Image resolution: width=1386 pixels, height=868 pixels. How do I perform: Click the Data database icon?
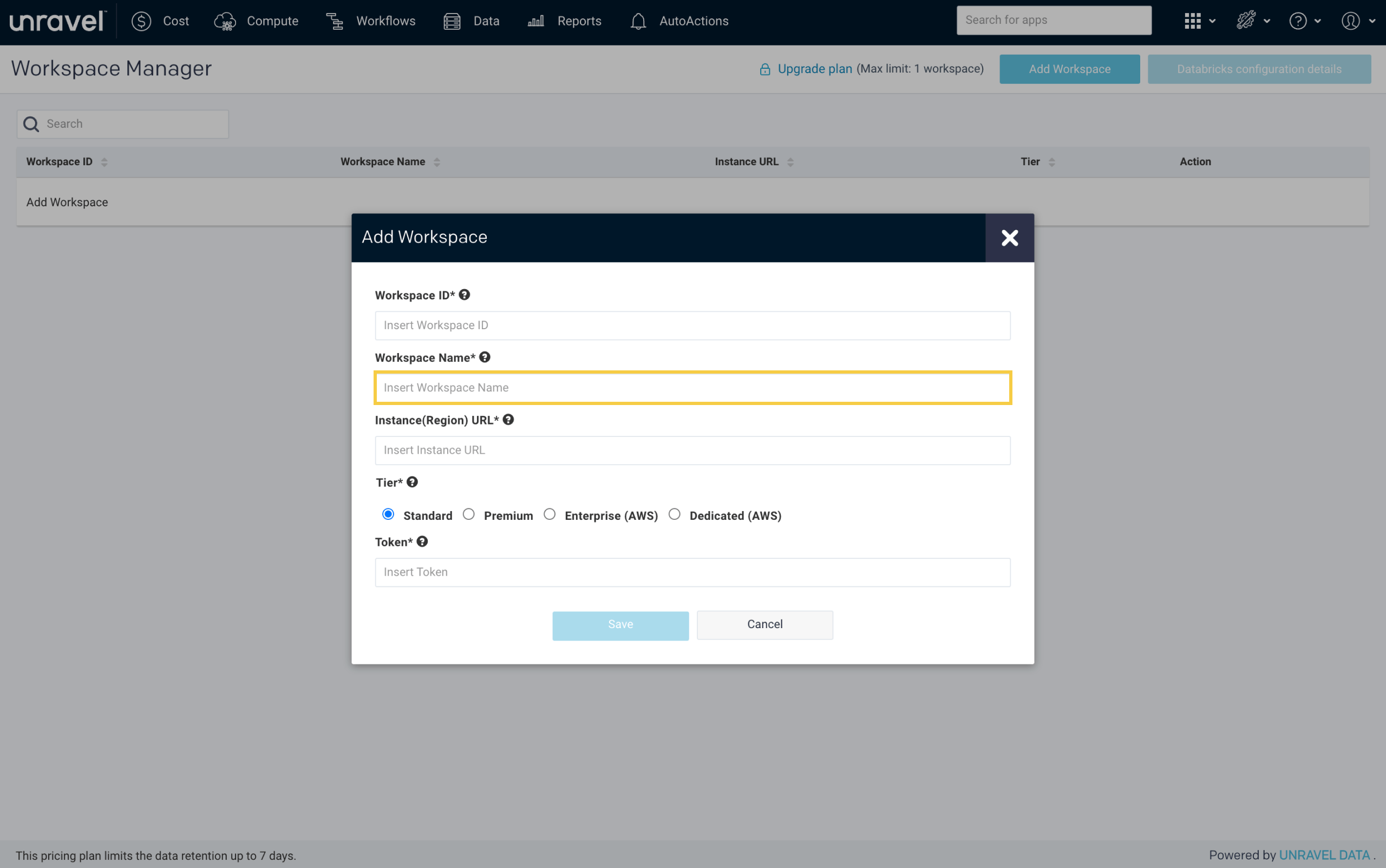click(452, 21)
